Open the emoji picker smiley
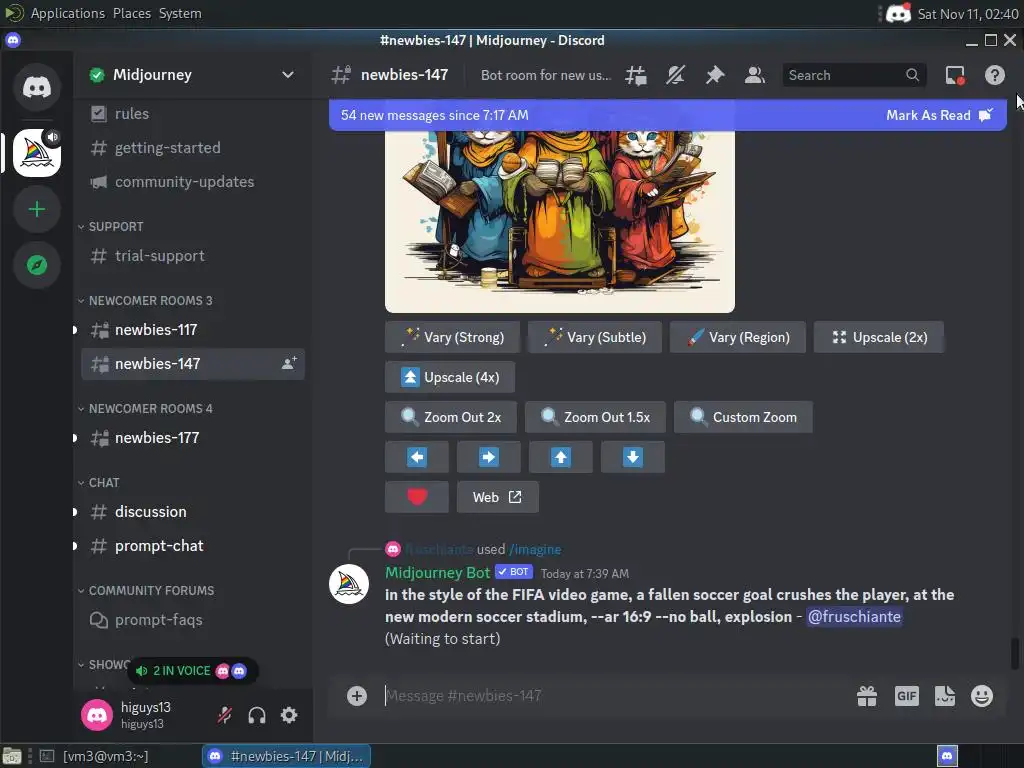This screenshot has width=1024, height=768. tap(982, 696)
